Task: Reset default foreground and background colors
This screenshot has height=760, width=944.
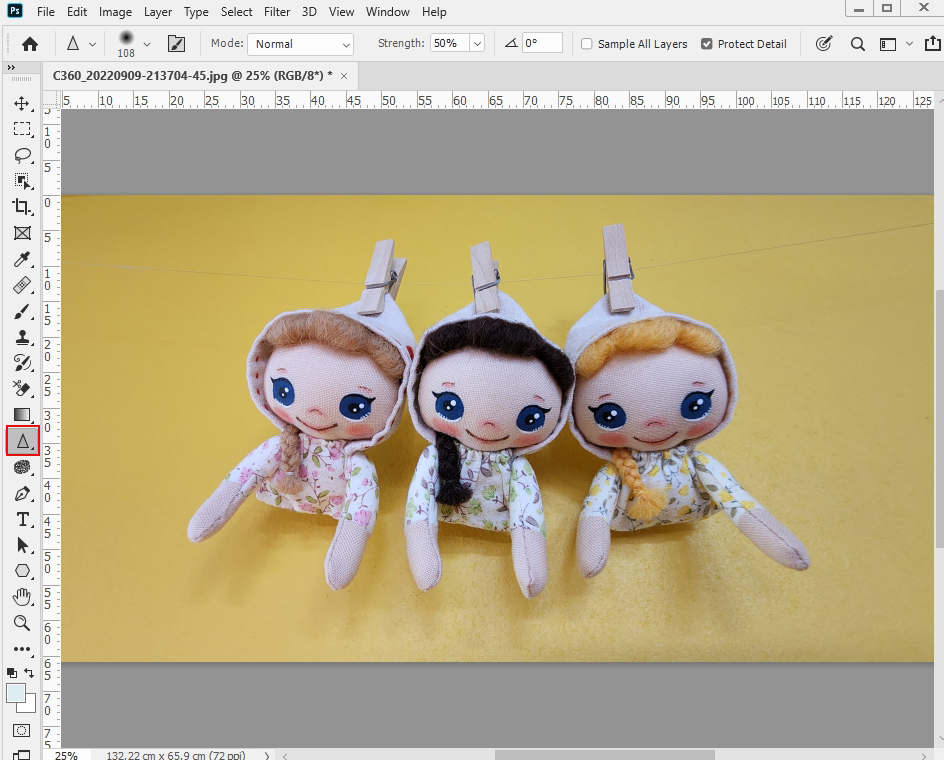Action: (11, 673)
